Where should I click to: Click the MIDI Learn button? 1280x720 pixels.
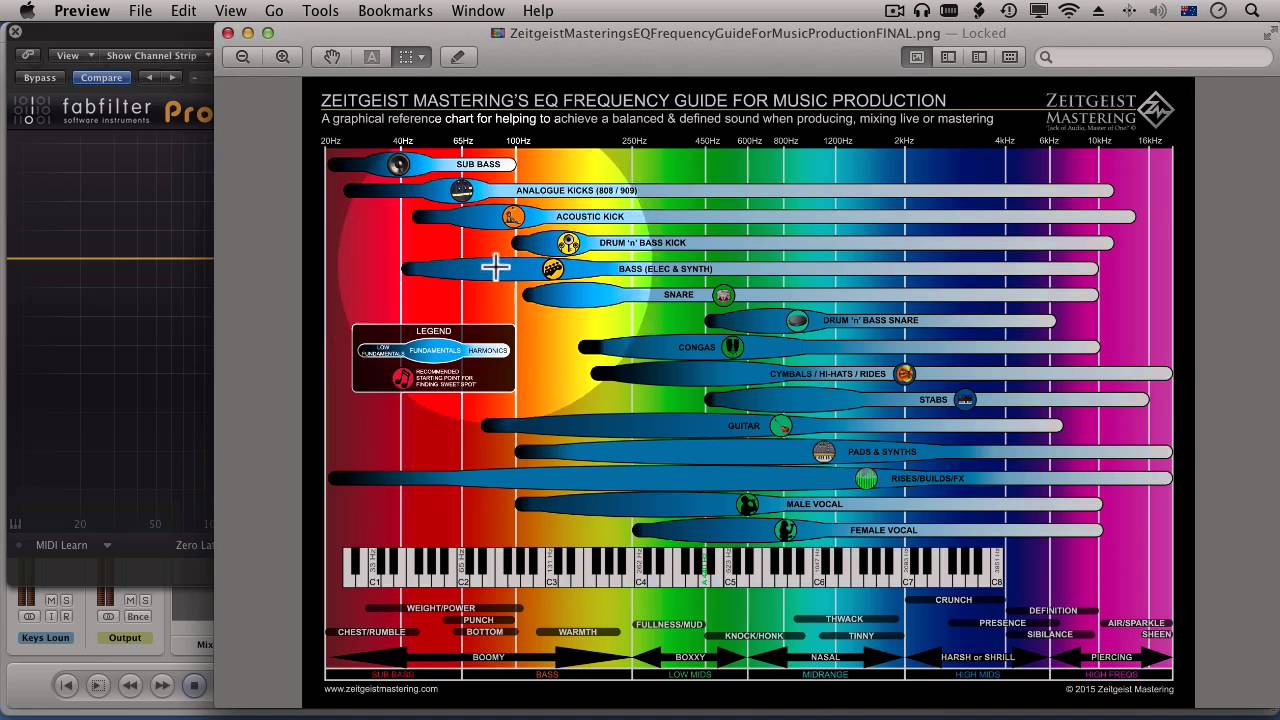(61, 545)
